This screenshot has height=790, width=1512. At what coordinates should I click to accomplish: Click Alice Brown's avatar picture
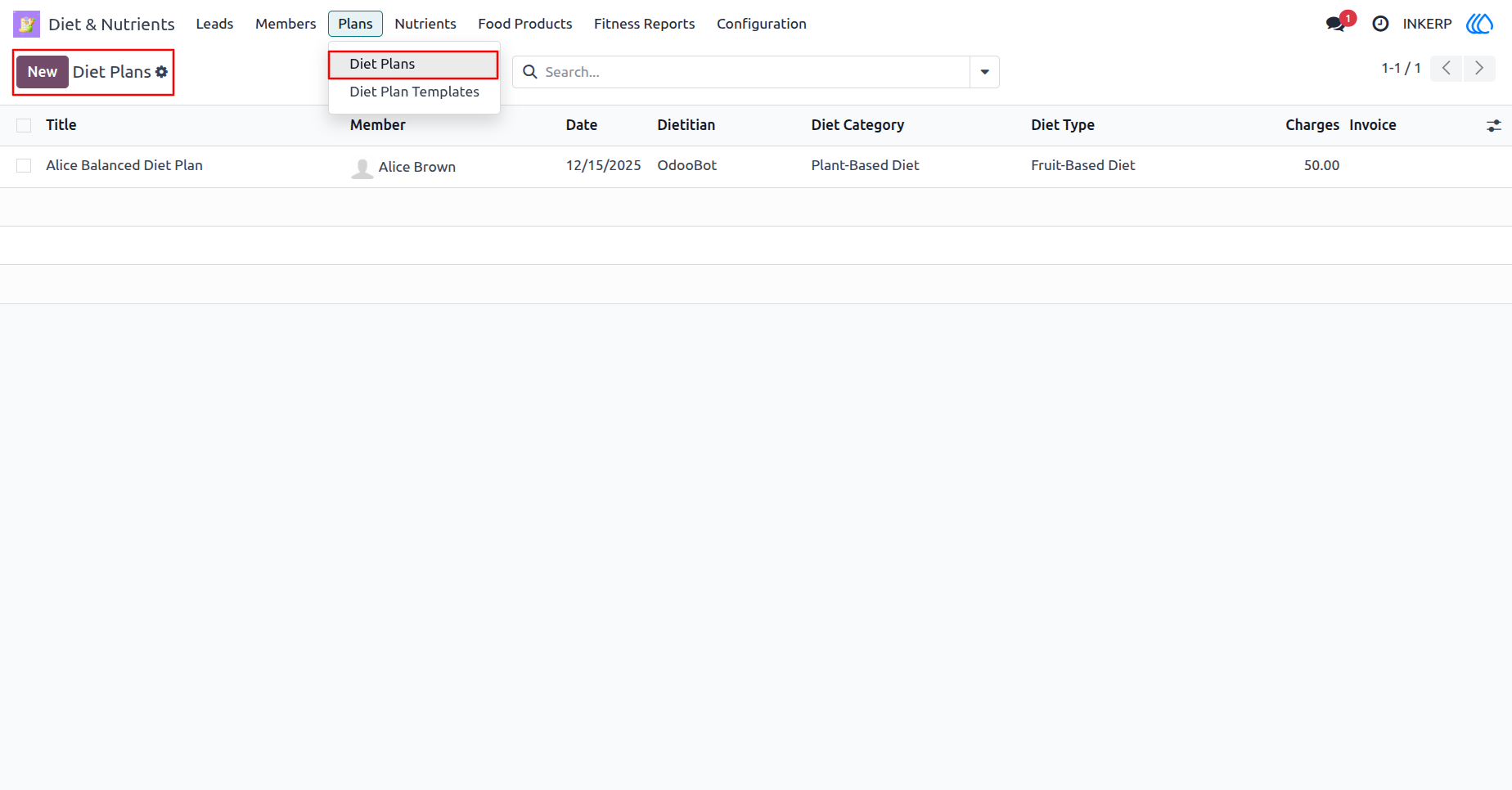tap(362, 168)
